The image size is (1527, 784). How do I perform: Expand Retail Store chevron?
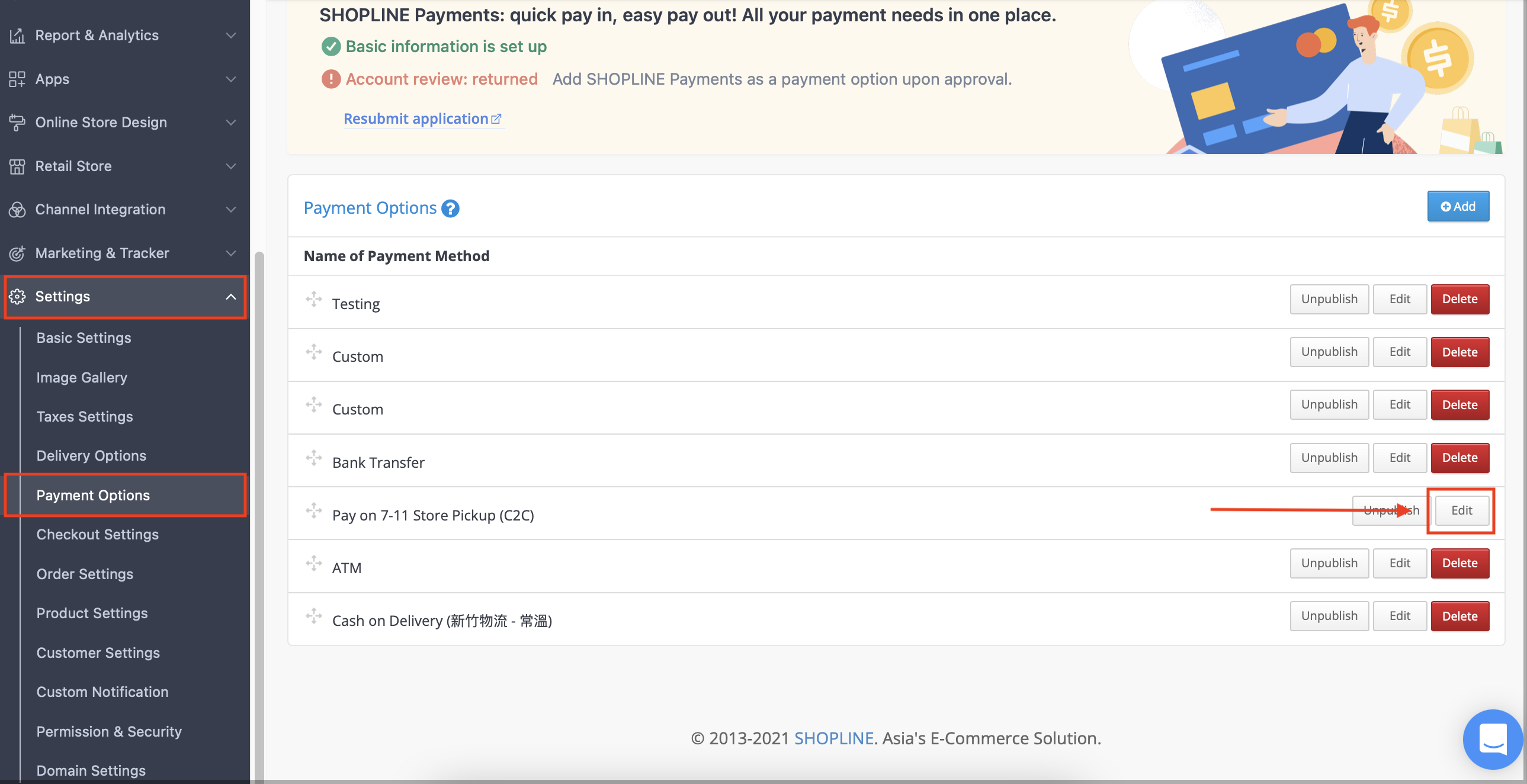tap(231, 166)
